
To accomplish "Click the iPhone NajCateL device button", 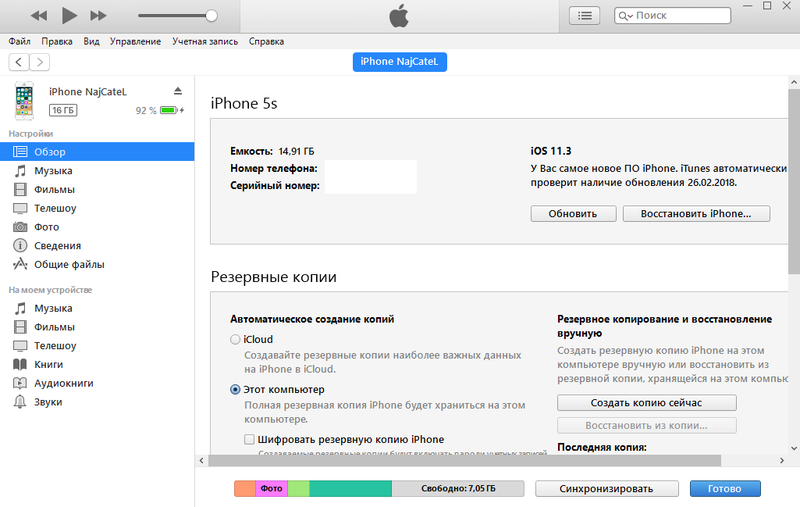I will (399, 62).
